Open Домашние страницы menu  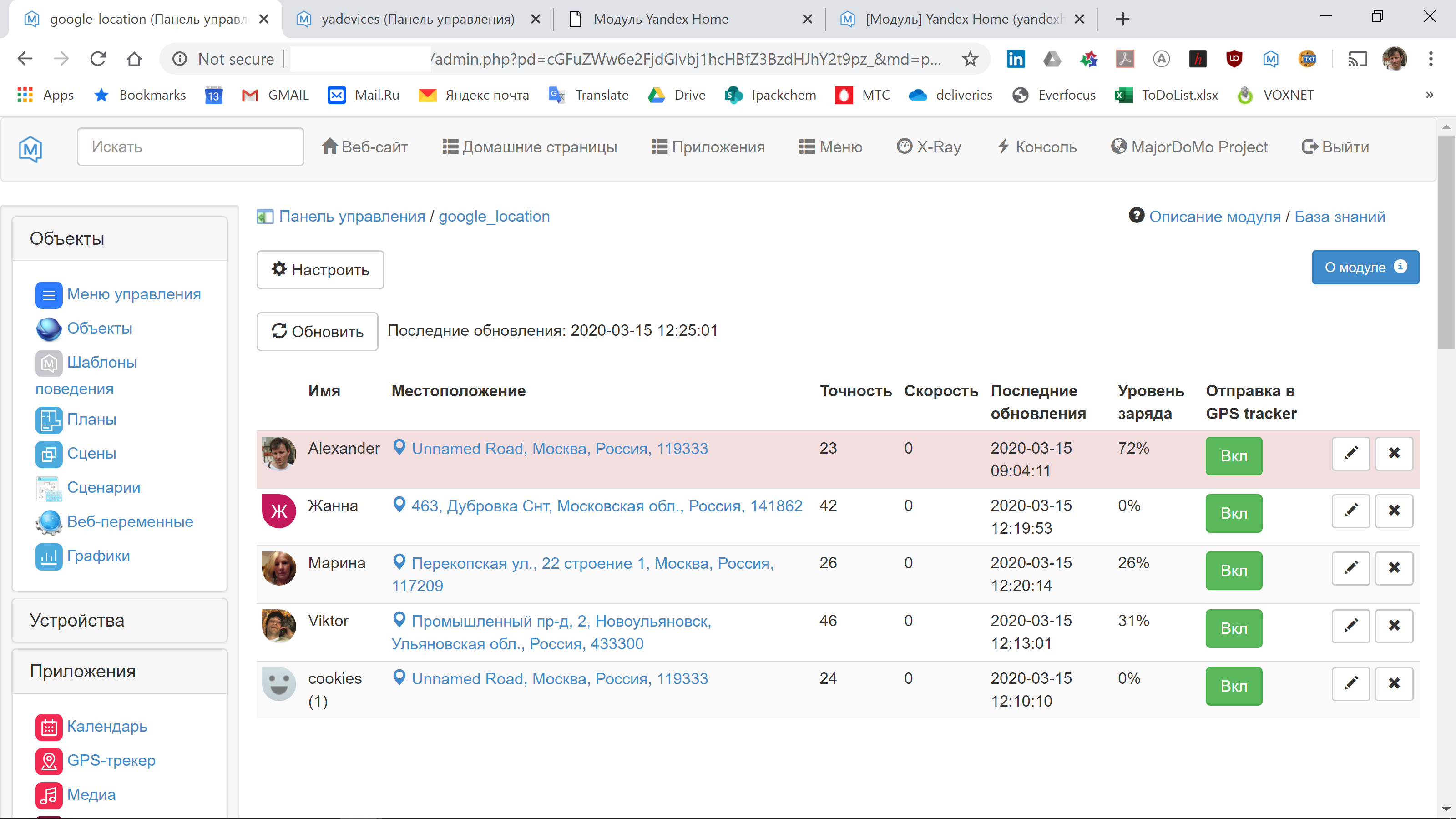(530, 147)
